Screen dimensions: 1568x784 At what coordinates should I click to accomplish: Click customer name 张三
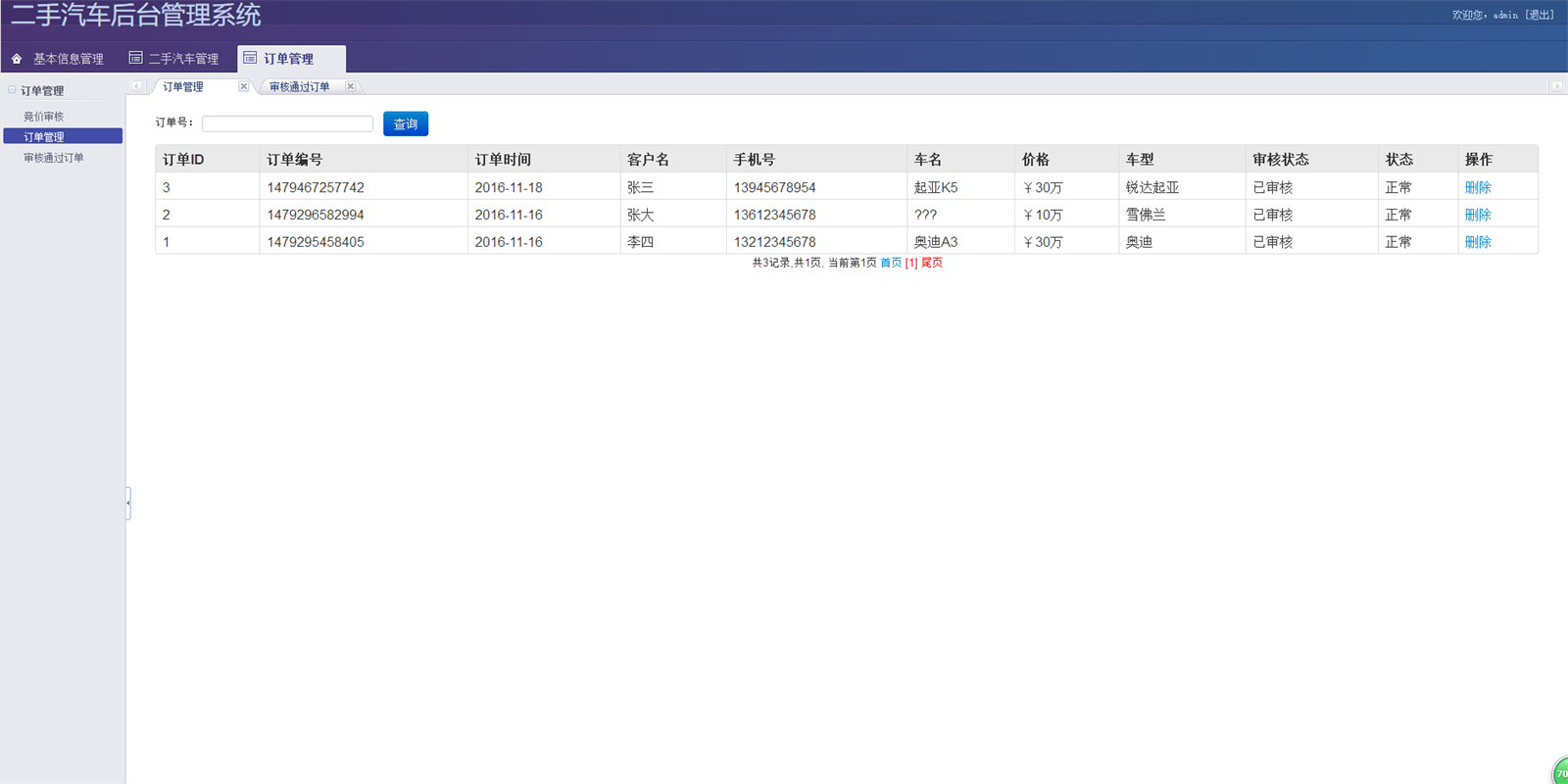(640, 187)
